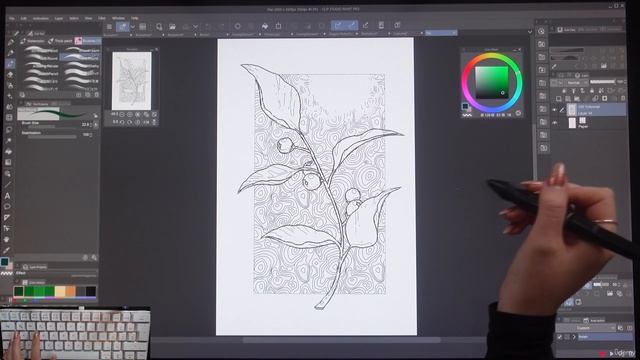Select main drawing color swatch under toolbar
640x360 pixels.
pos(4,262)
